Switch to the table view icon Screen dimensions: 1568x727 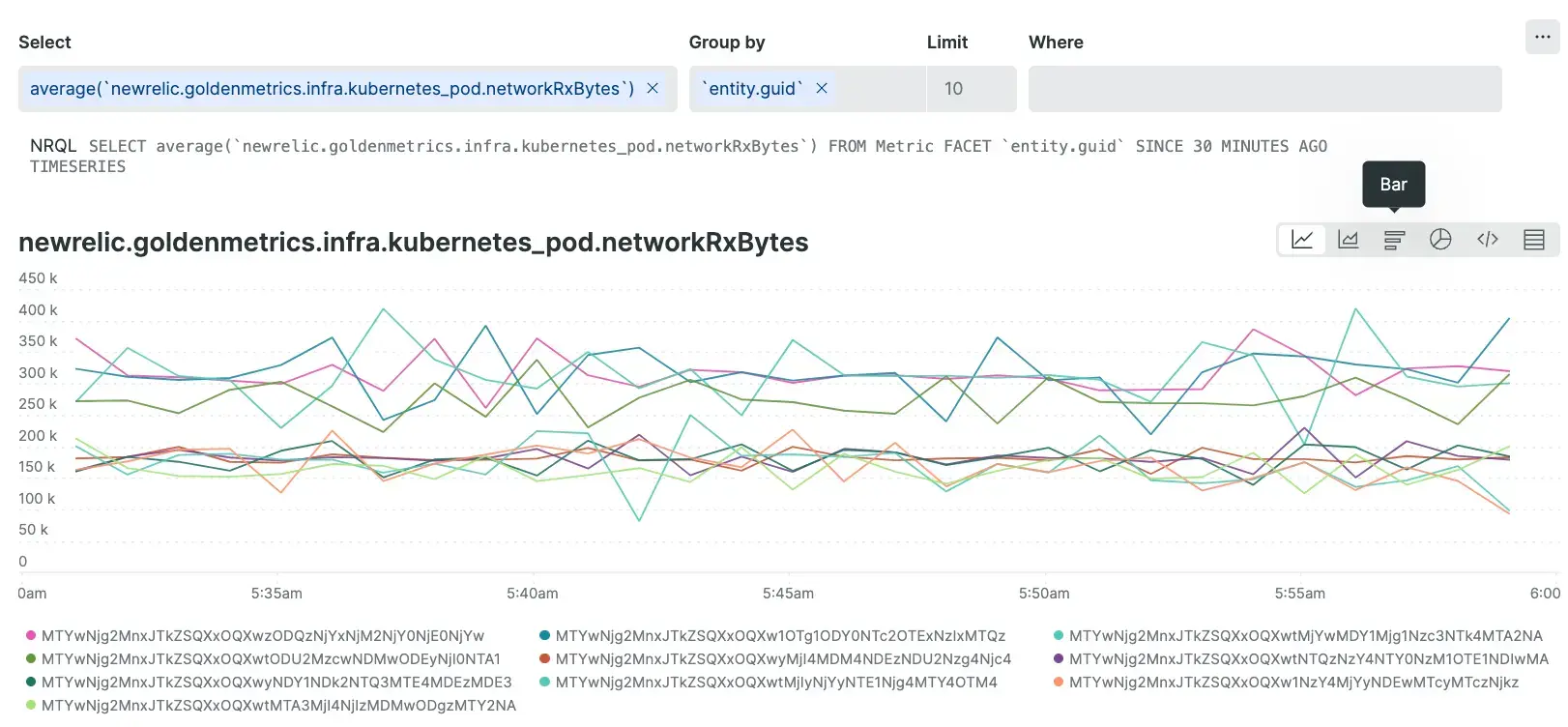(x=1534, y=240)
